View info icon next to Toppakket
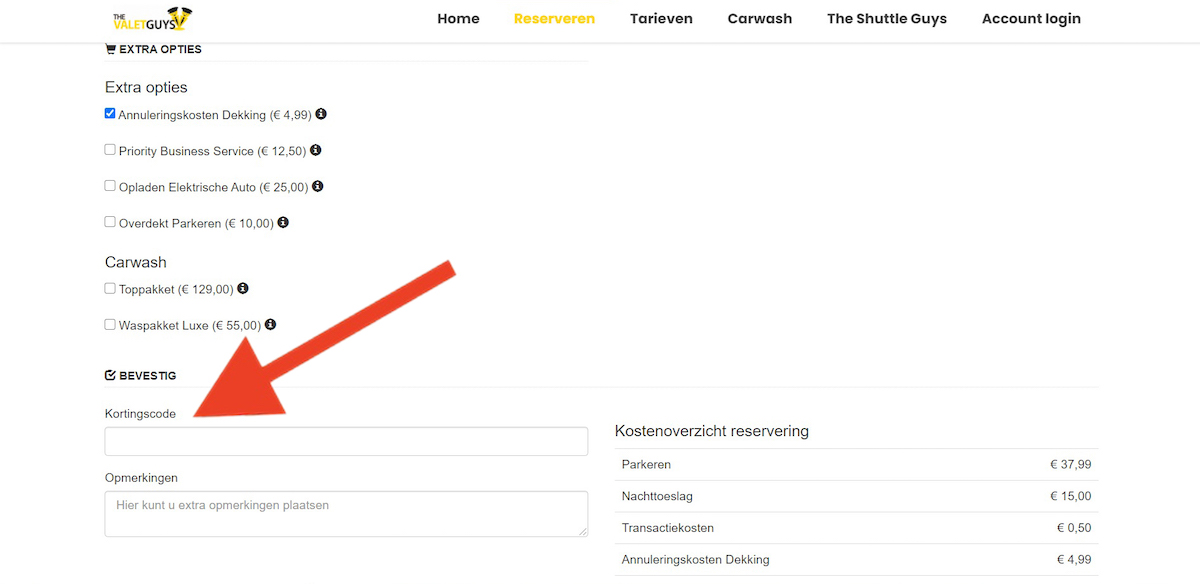 (x=243, y=288)
